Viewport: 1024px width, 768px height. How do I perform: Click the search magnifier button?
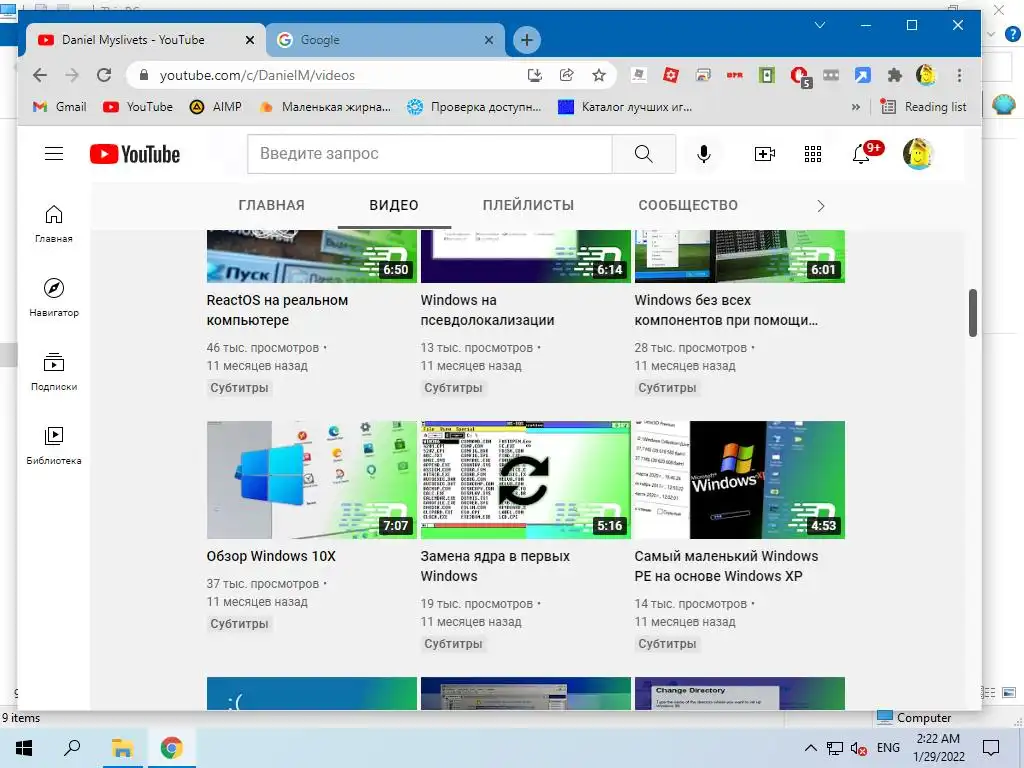click(x=643, y=154)
